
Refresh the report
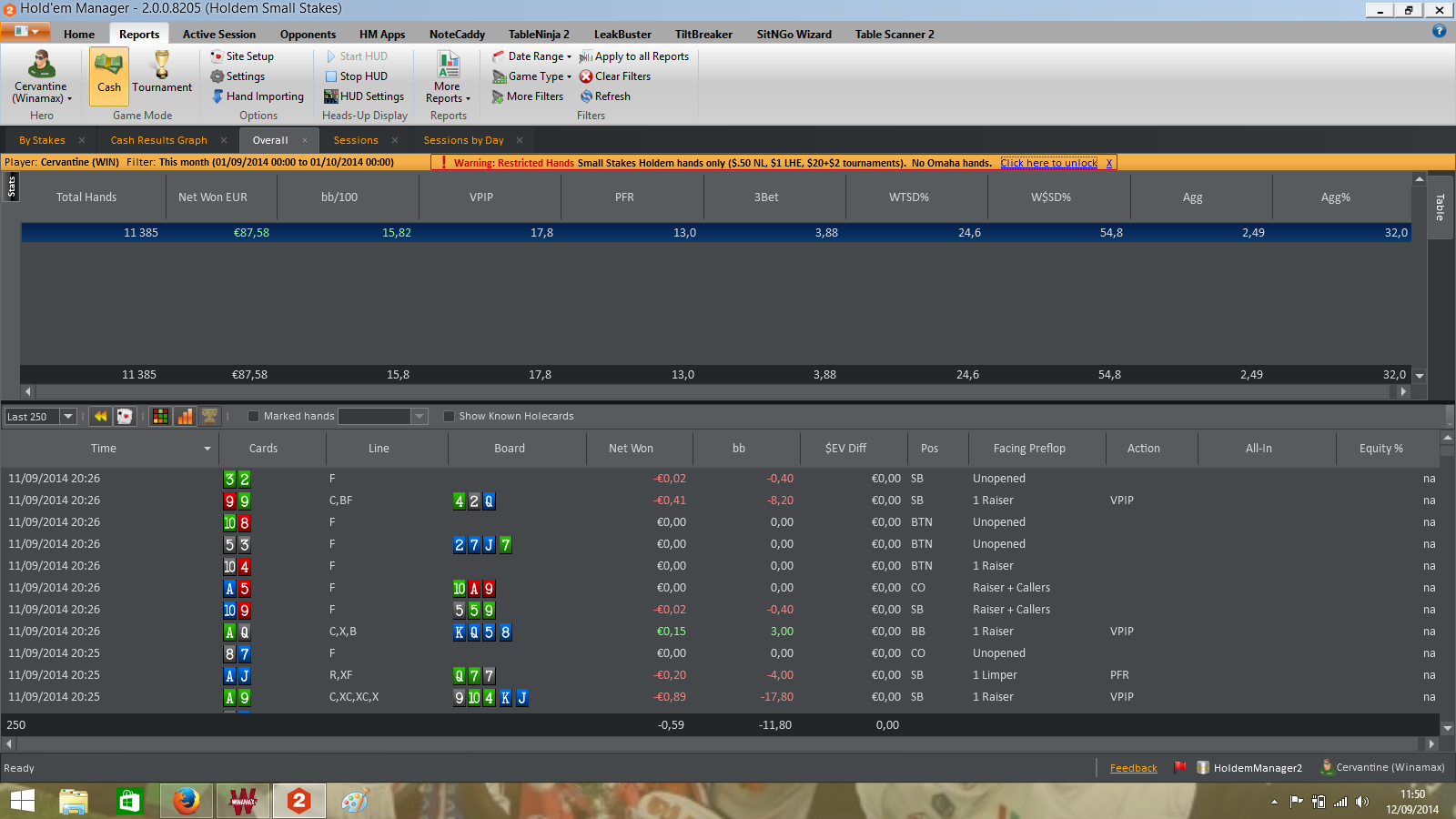click(605, 96)
